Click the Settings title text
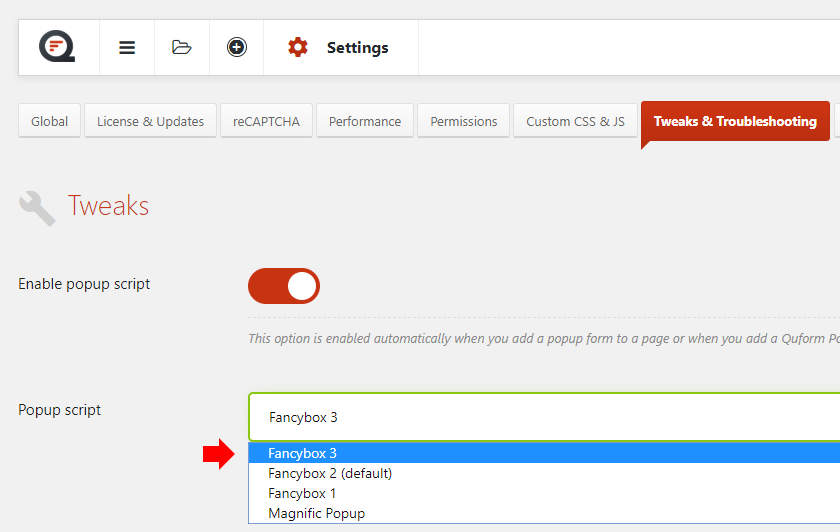This screenshot has width=840, height=532. pyautogui.click(x=357, y=48)
